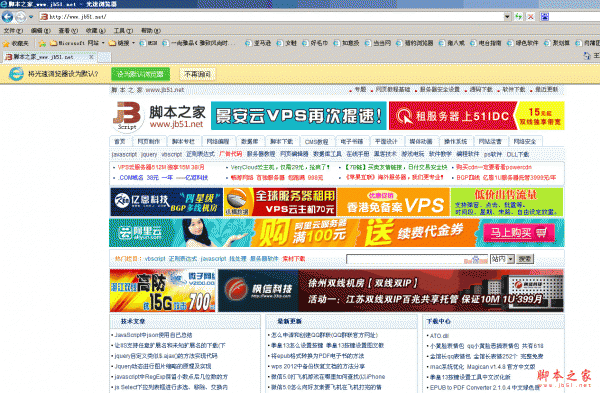
Task: Click the address bar showing jb51.net
Action: pos(272,17)
